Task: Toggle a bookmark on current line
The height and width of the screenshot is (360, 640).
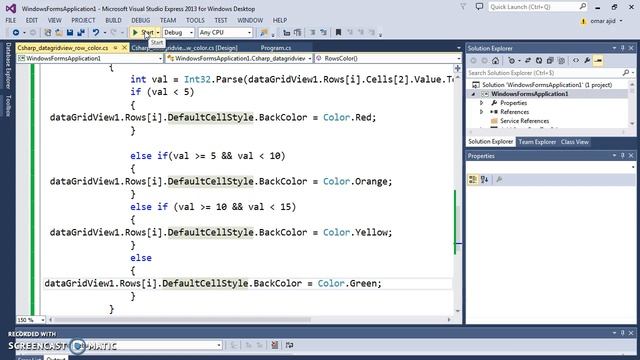Action: click(338, 32)
